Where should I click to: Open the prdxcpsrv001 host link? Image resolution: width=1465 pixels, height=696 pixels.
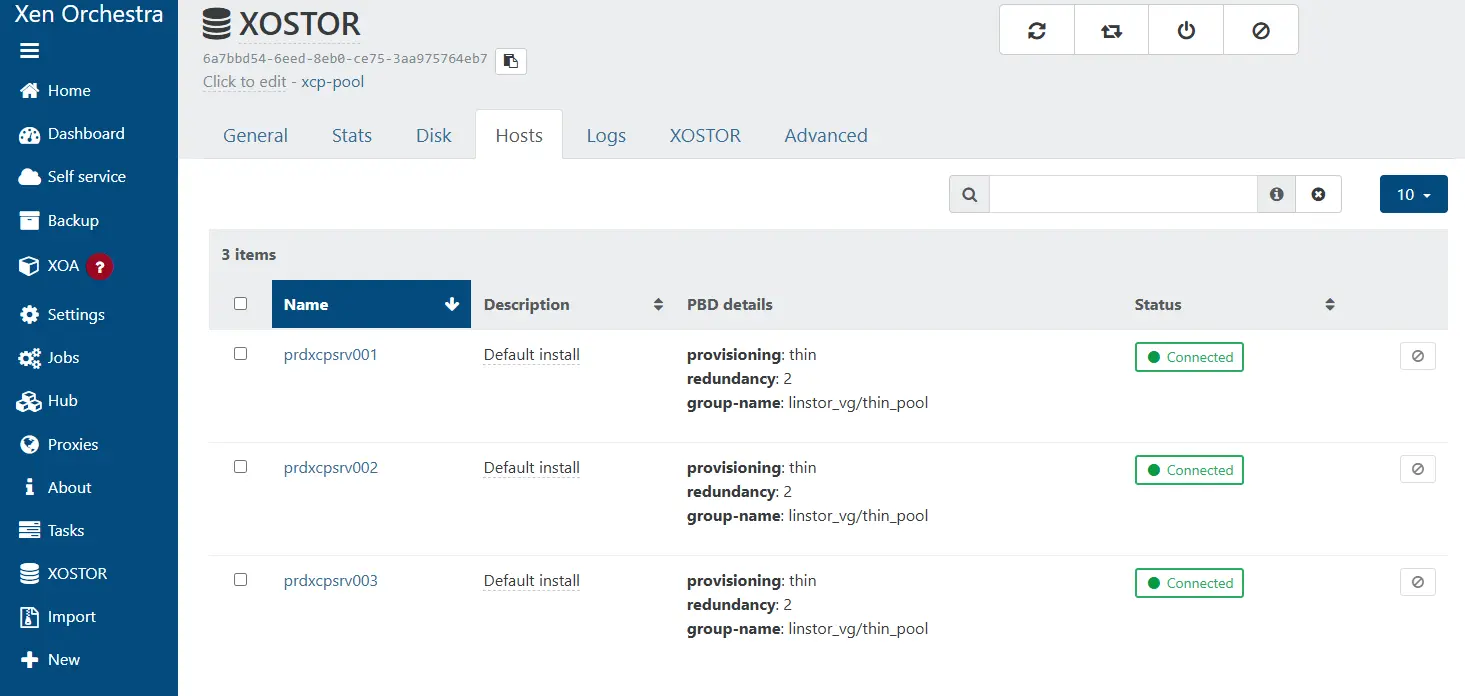330,354
